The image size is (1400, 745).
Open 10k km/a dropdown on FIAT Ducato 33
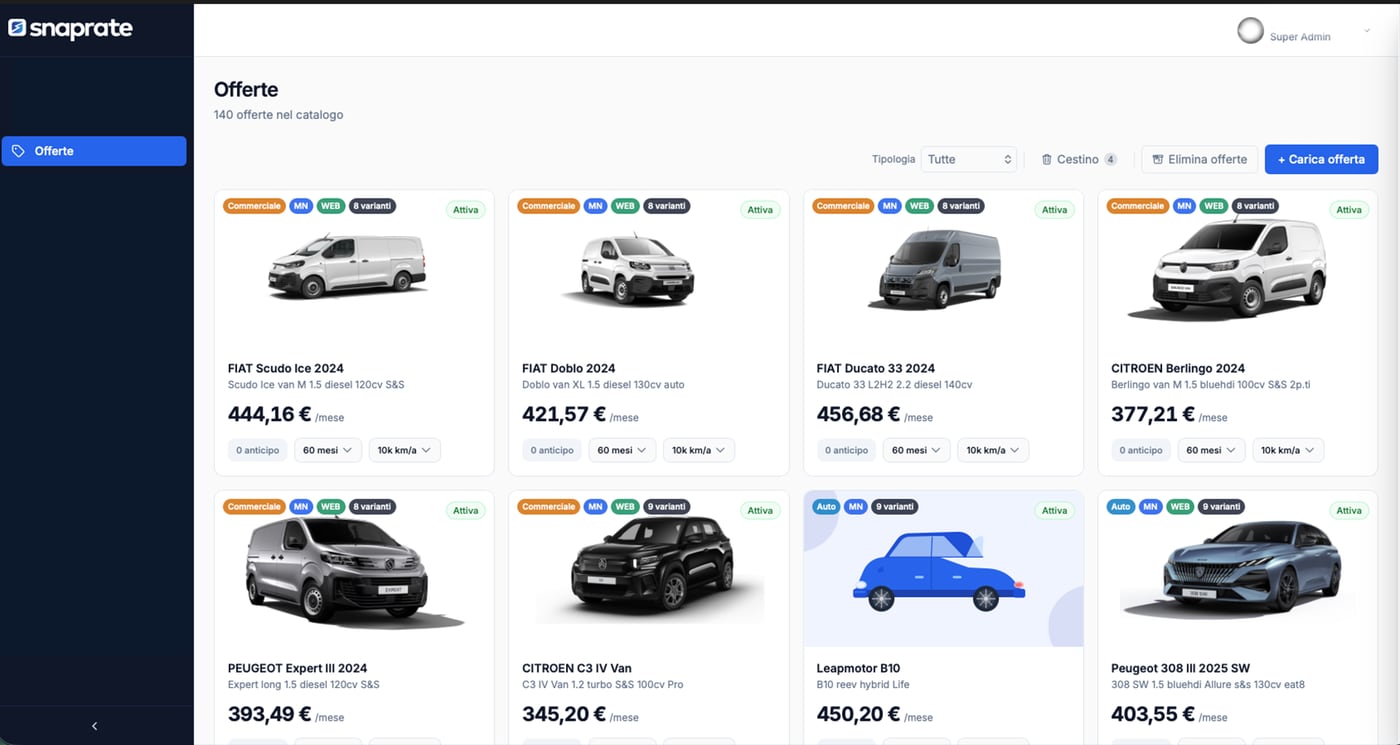click(x=993, y=450)
